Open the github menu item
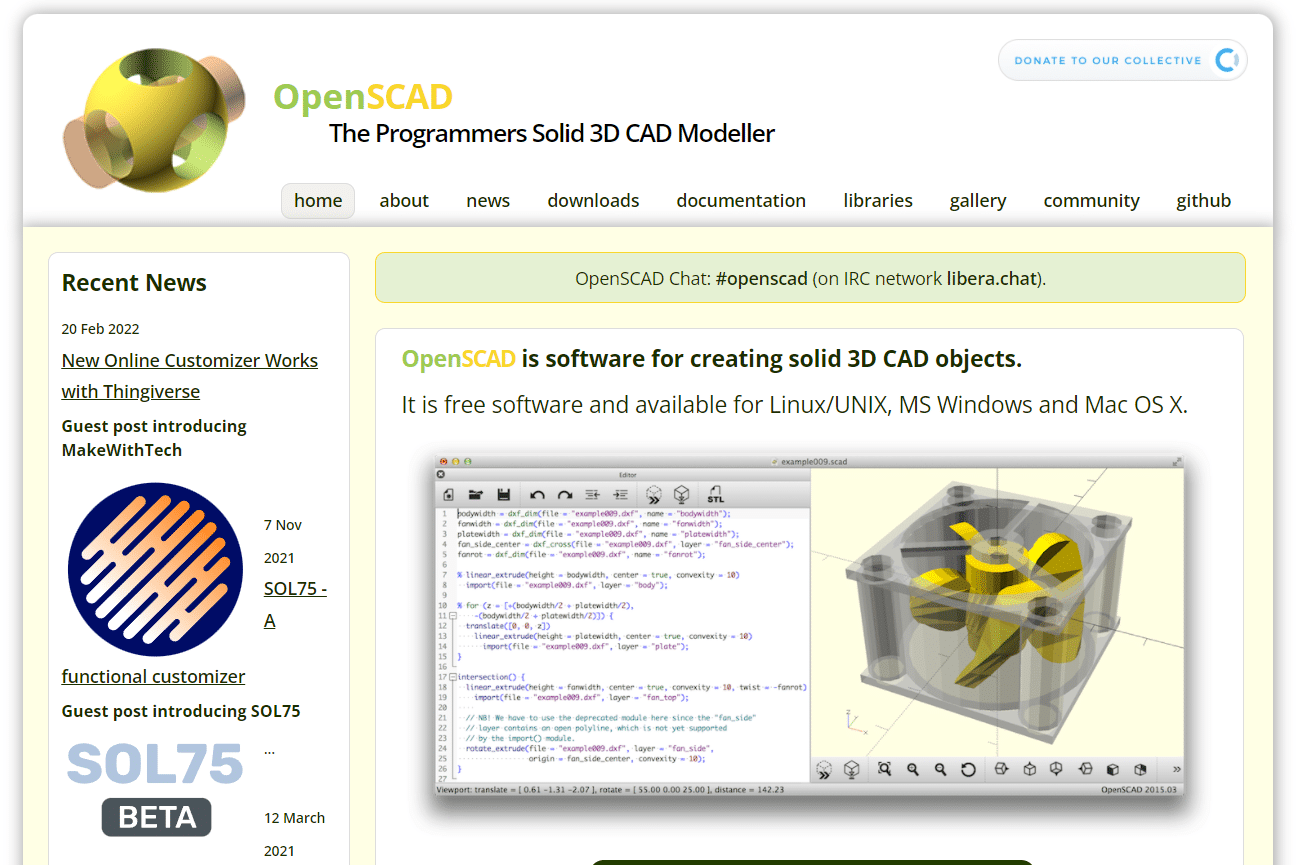The height and width of the screenshot is (865, 1302). 1204,200
